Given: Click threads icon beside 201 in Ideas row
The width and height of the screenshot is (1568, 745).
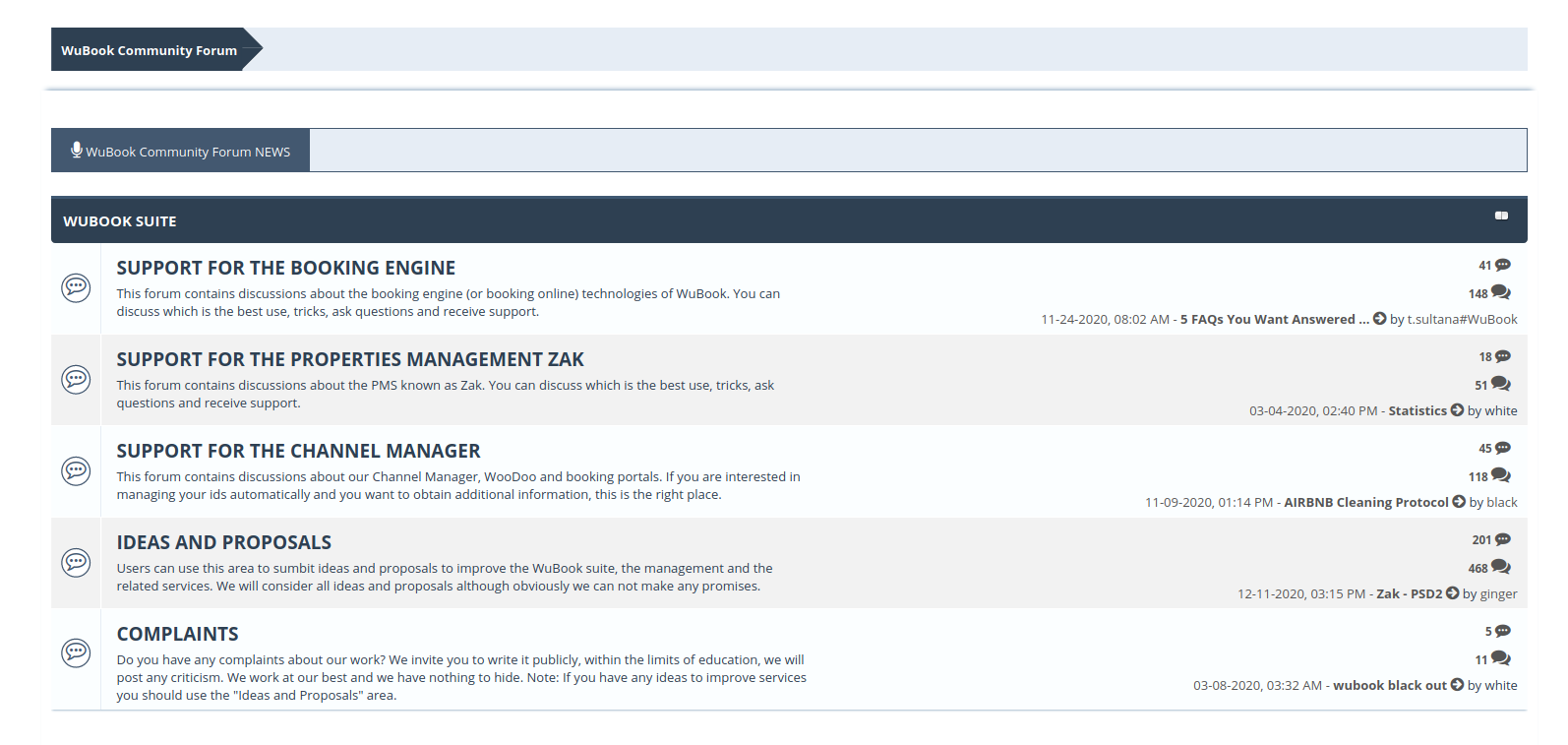Looking at the screenshot, I should click(x=1503, y=539).
